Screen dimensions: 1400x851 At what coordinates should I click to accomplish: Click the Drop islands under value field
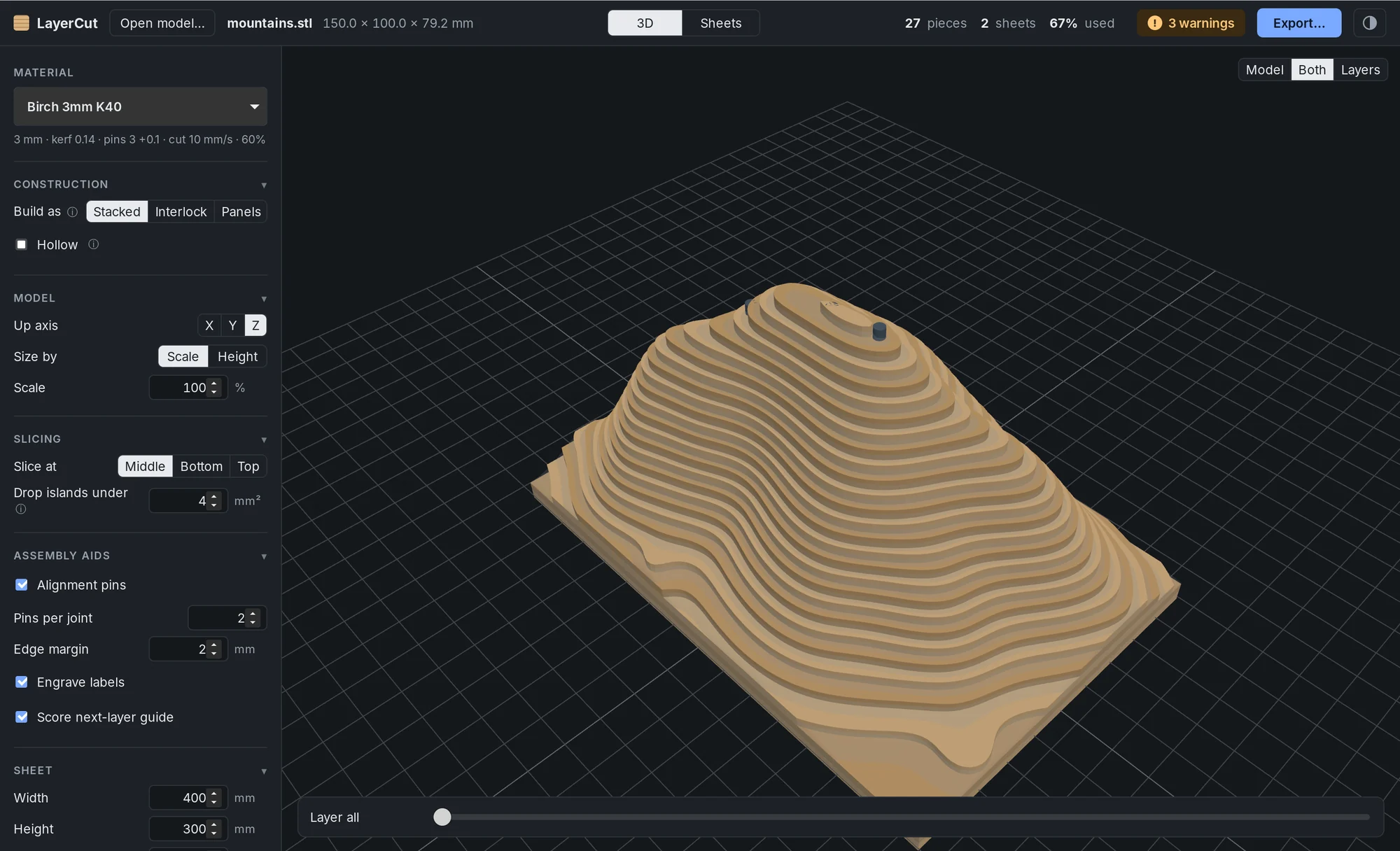(x=188, y=501)
